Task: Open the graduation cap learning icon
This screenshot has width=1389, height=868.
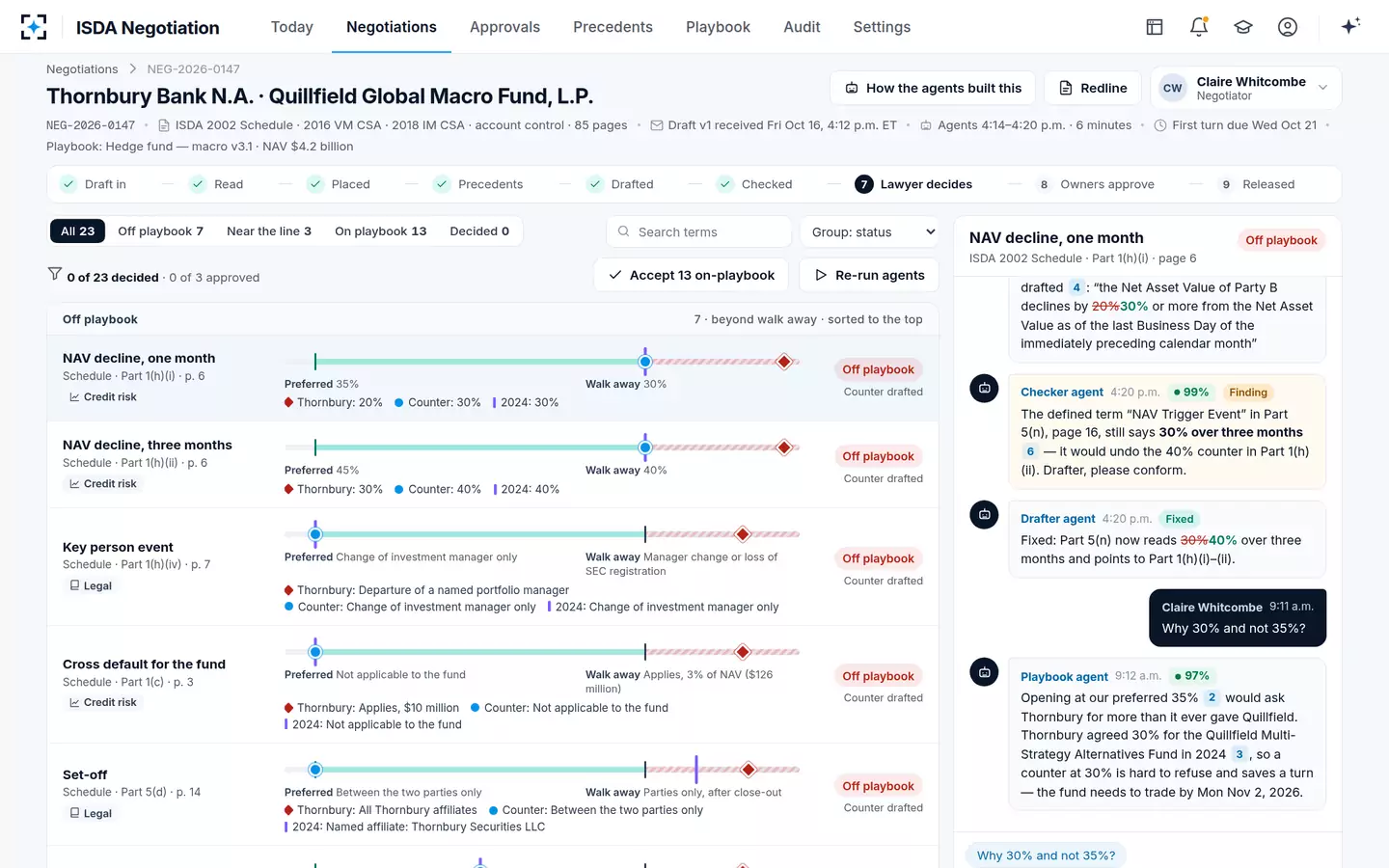Action: [x=1243, y=27]
